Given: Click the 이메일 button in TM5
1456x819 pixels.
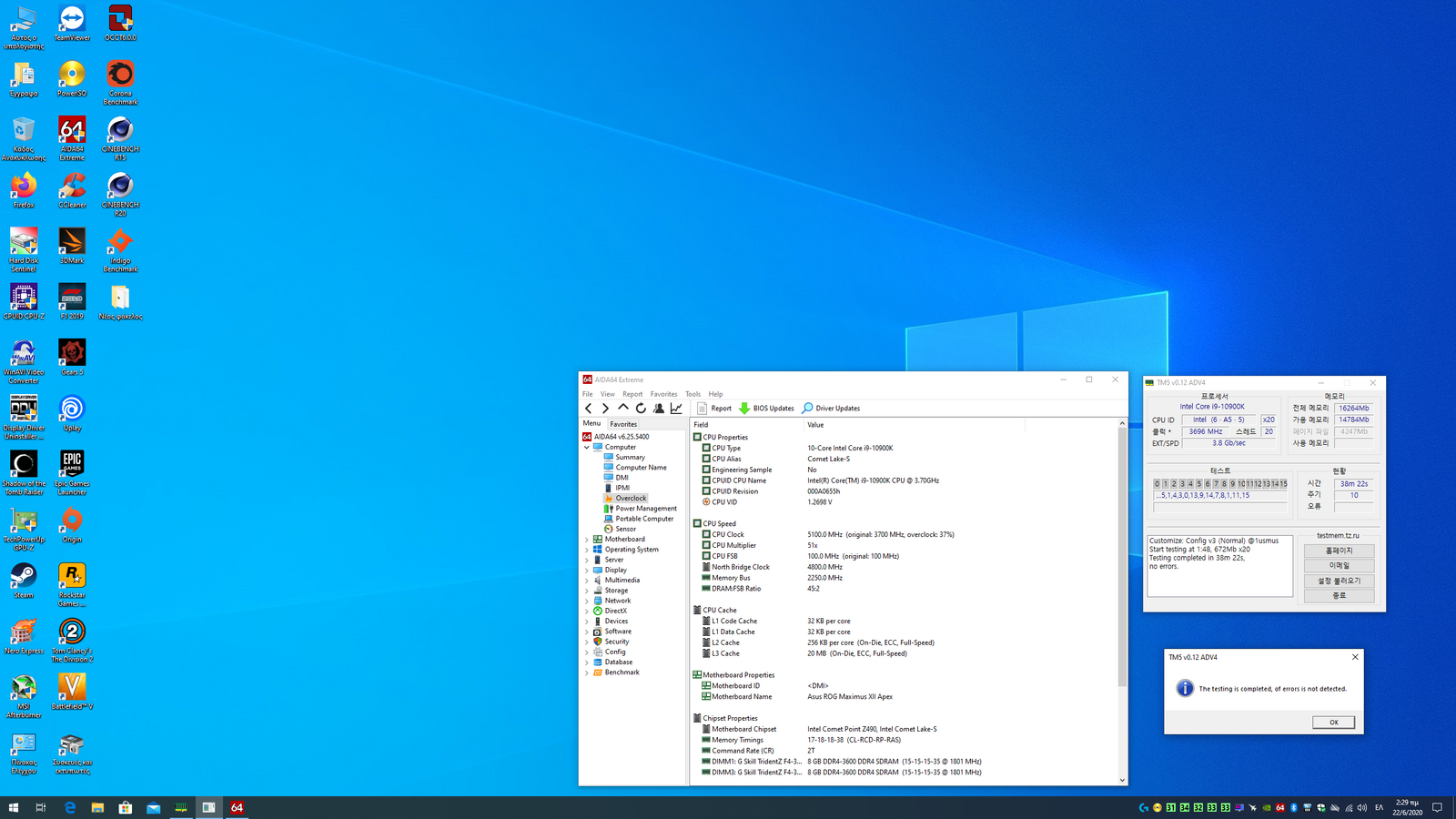Looking at the screenshot, I should tap(1339, 565).
